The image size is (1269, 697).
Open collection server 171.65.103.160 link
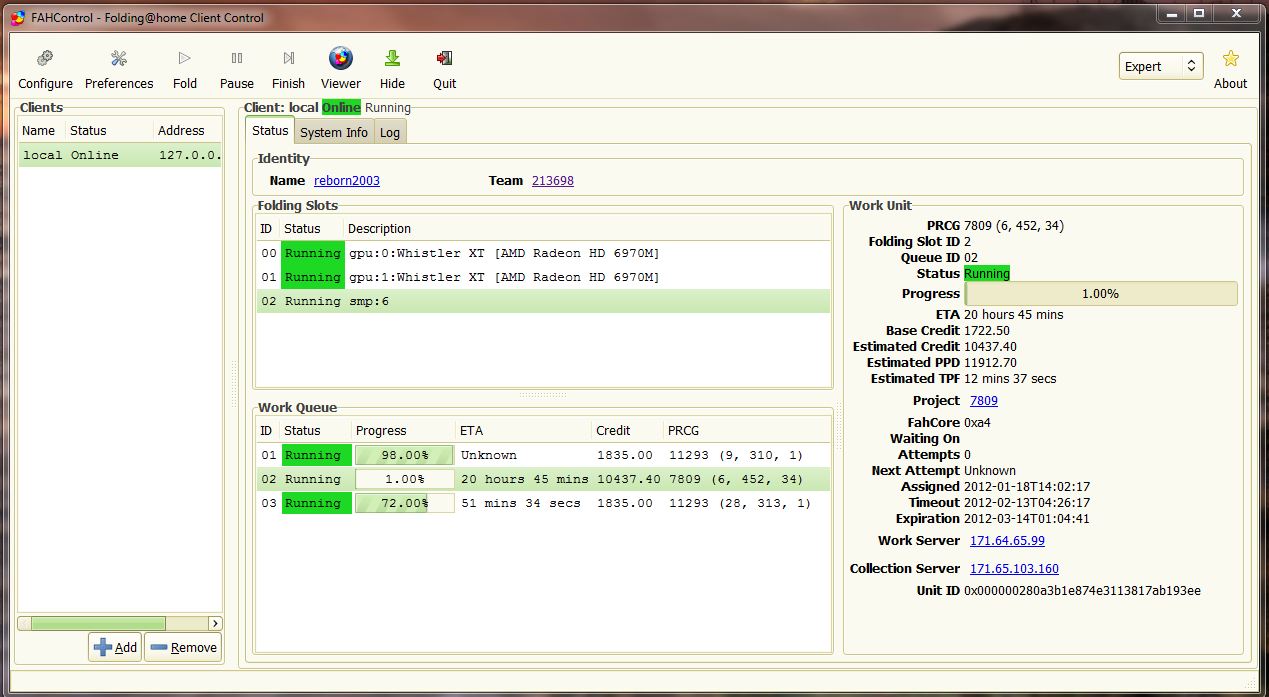[1014, 569]
